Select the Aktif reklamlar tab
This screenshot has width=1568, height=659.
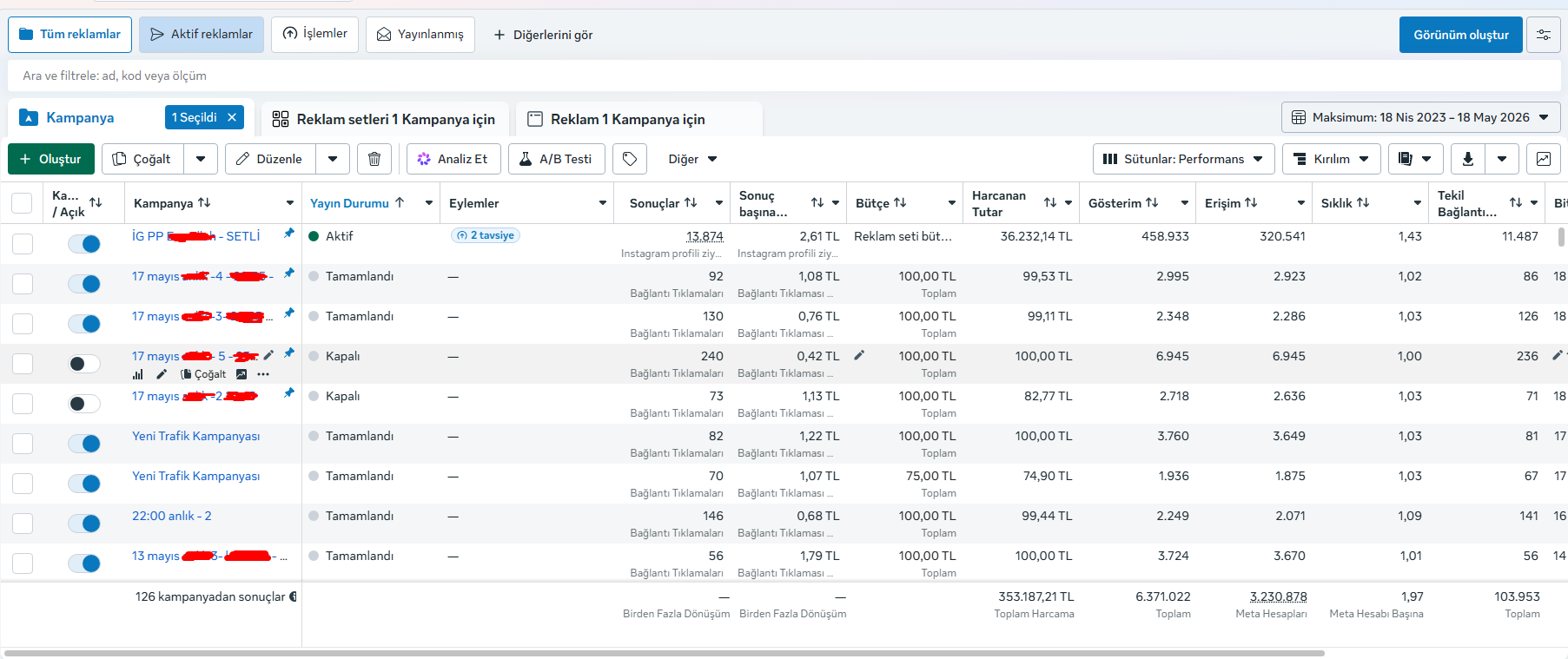202,35
